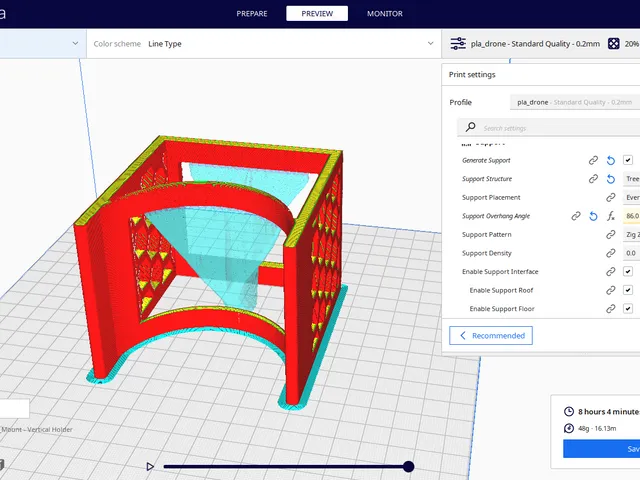Click the material usage spool icon
This screenshot has width=640, height=480.
click(x=569, y=428)
